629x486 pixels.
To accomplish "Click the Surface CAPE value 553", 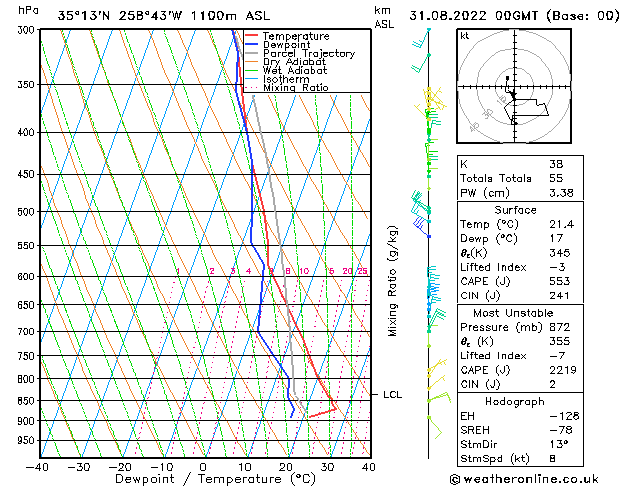I will pos(560,281).
